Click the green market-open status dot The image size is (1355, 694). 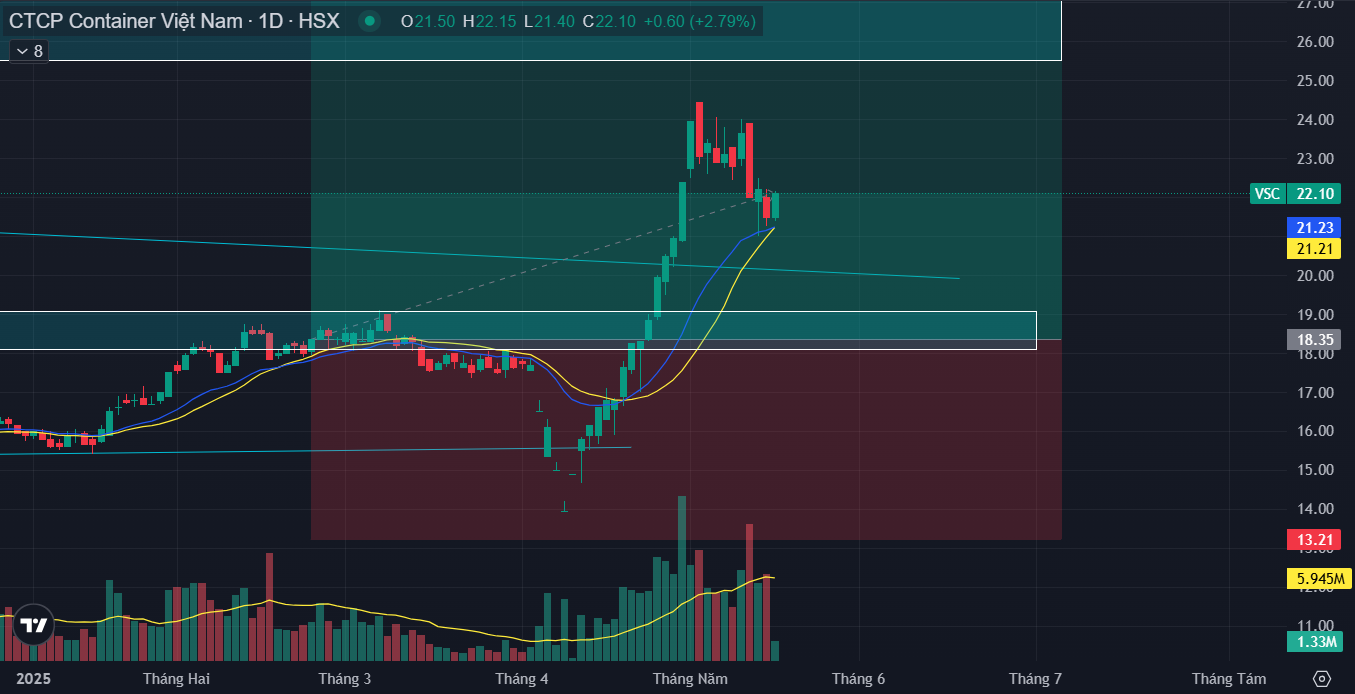click(371, 21)
